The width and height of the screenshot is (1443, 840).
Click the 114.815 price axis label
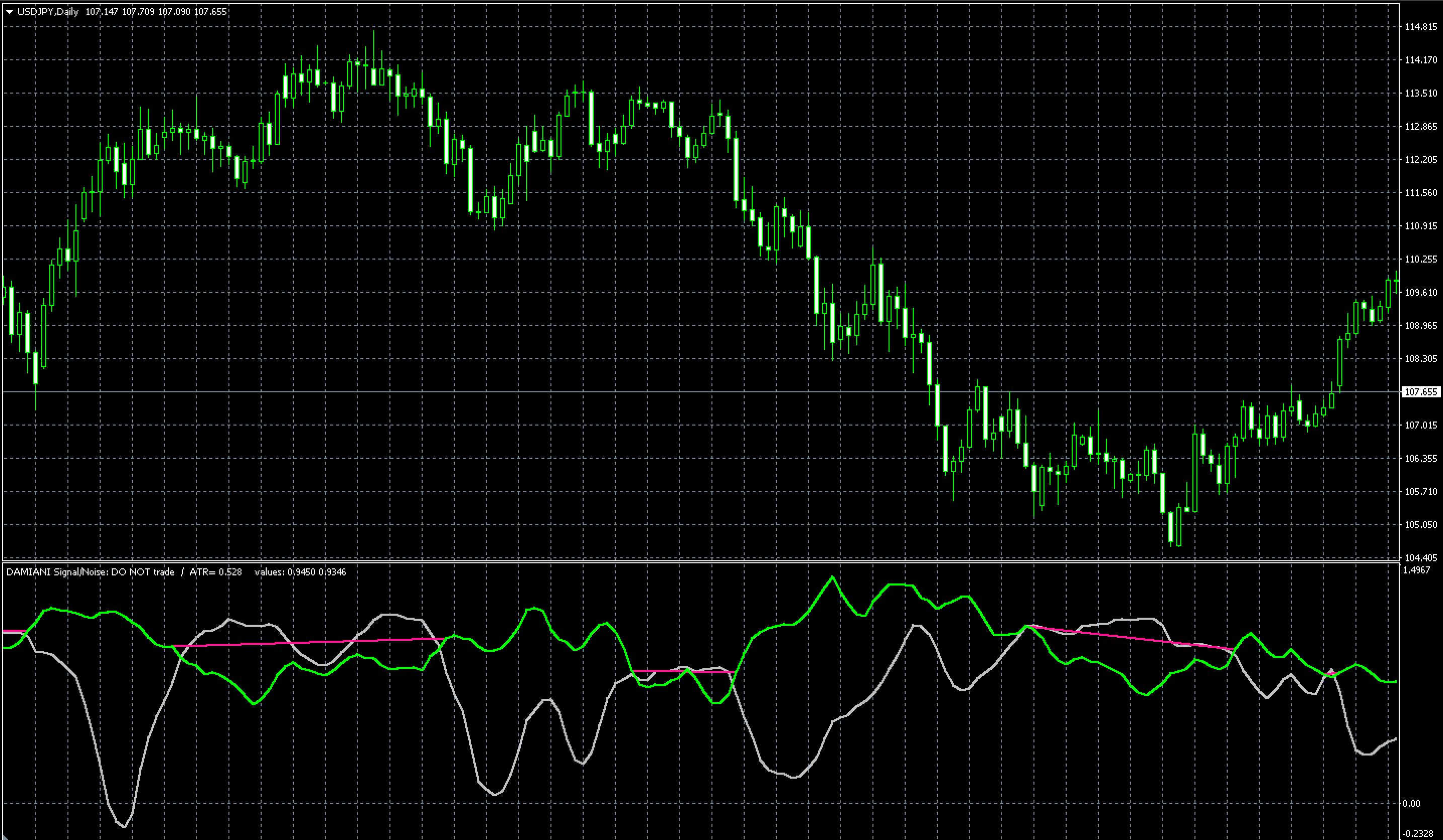[x=1421, y=27]
